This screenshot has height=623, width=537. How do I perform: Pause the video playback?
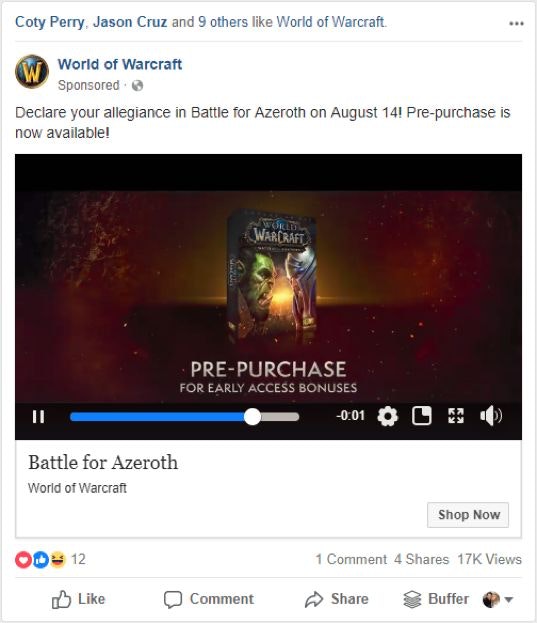click(39, 417)
